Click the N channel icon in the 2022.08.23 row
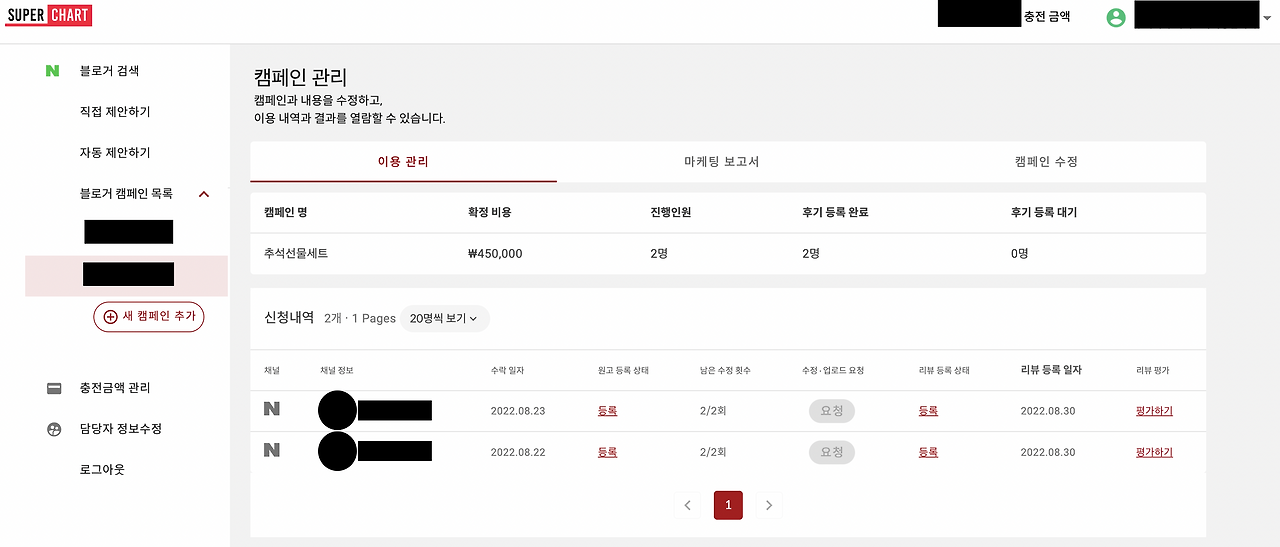Screen dimensions: 1280x547 271,409
